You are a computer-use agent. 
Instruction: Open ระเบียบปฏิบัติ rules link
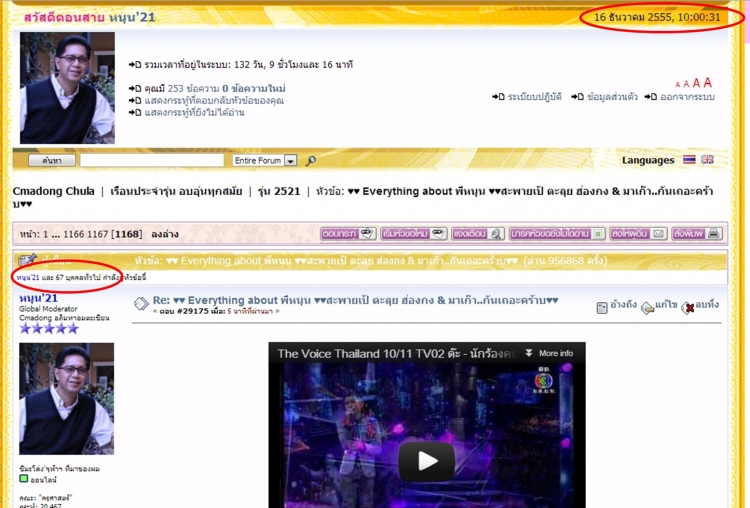point(534,97)
